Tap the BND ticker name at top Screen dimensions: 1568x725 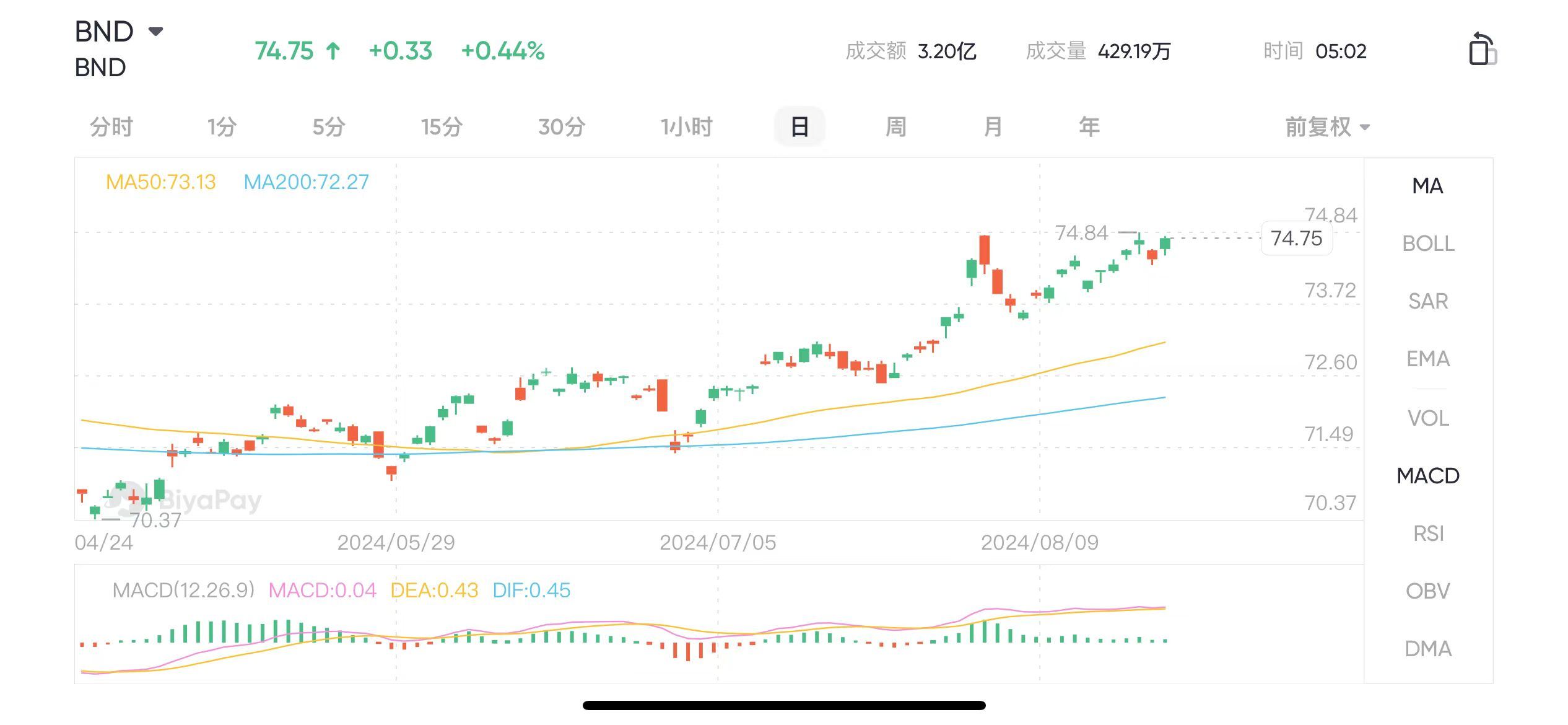(x=104, y=32)
